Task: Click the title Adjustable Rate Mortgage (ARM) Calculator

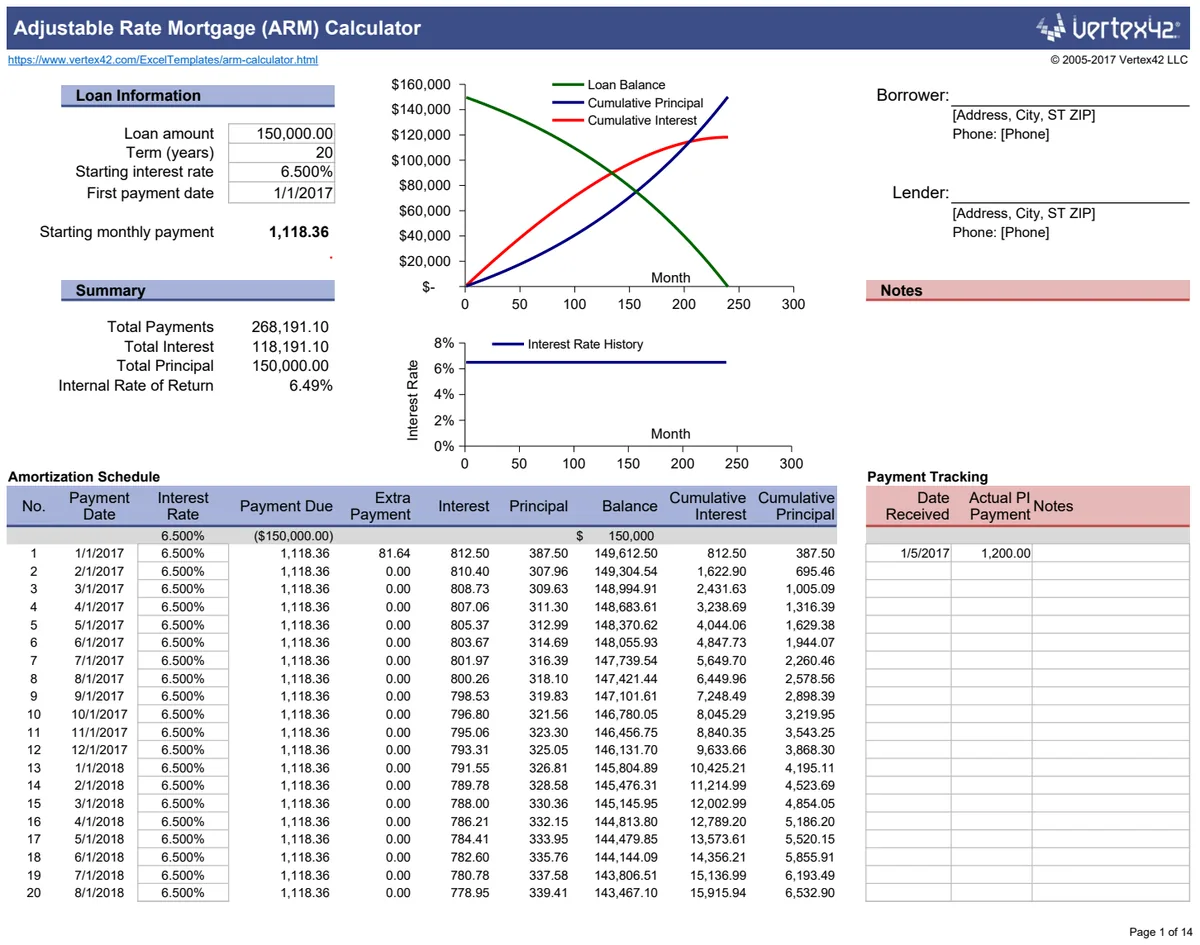Action: tap(217, 29)
